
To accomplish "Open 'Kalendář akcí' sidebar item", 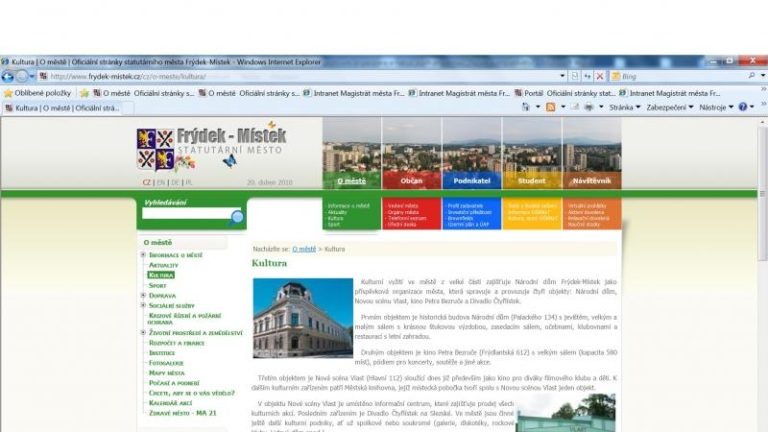I will 170,403.
